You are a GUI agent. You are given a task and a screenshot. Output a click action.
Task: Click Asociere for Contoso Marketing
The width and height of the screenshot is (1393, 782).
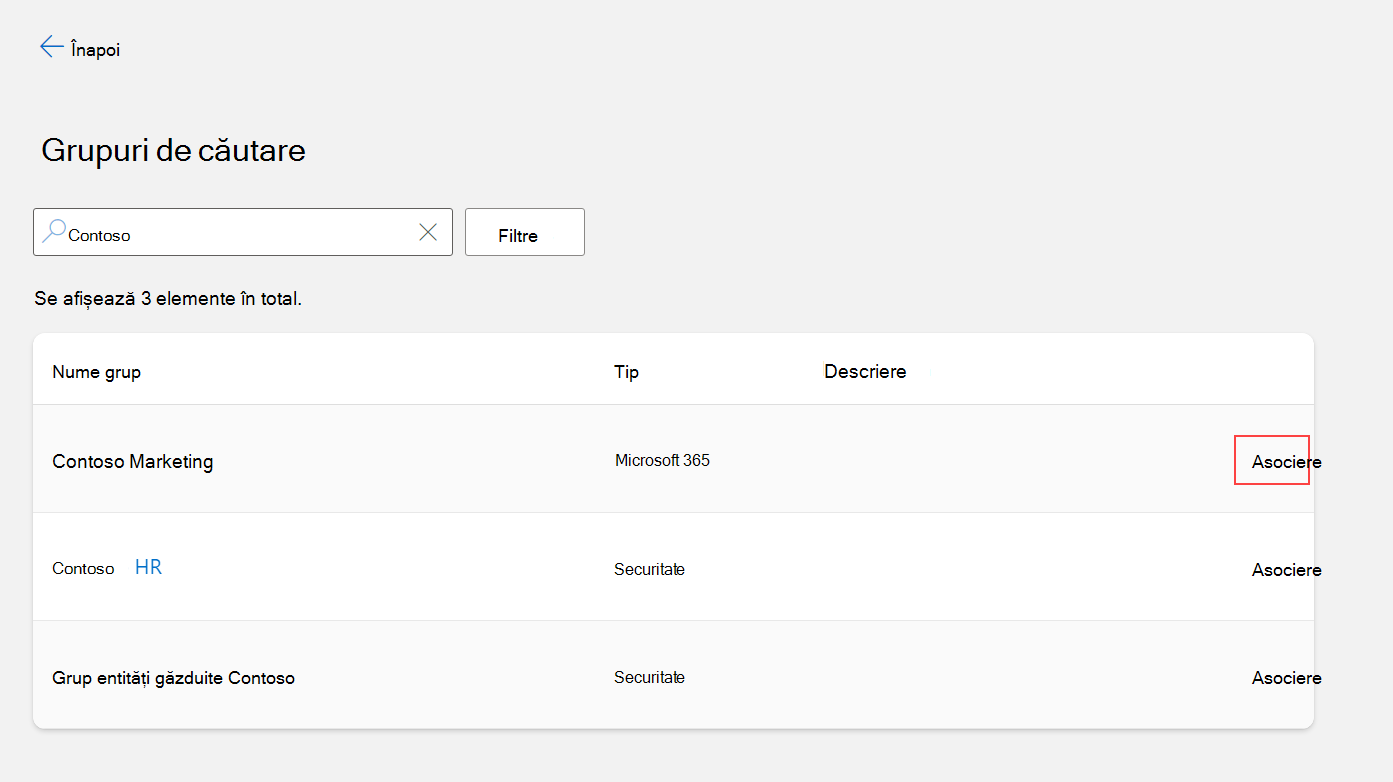click(1286, 462)
